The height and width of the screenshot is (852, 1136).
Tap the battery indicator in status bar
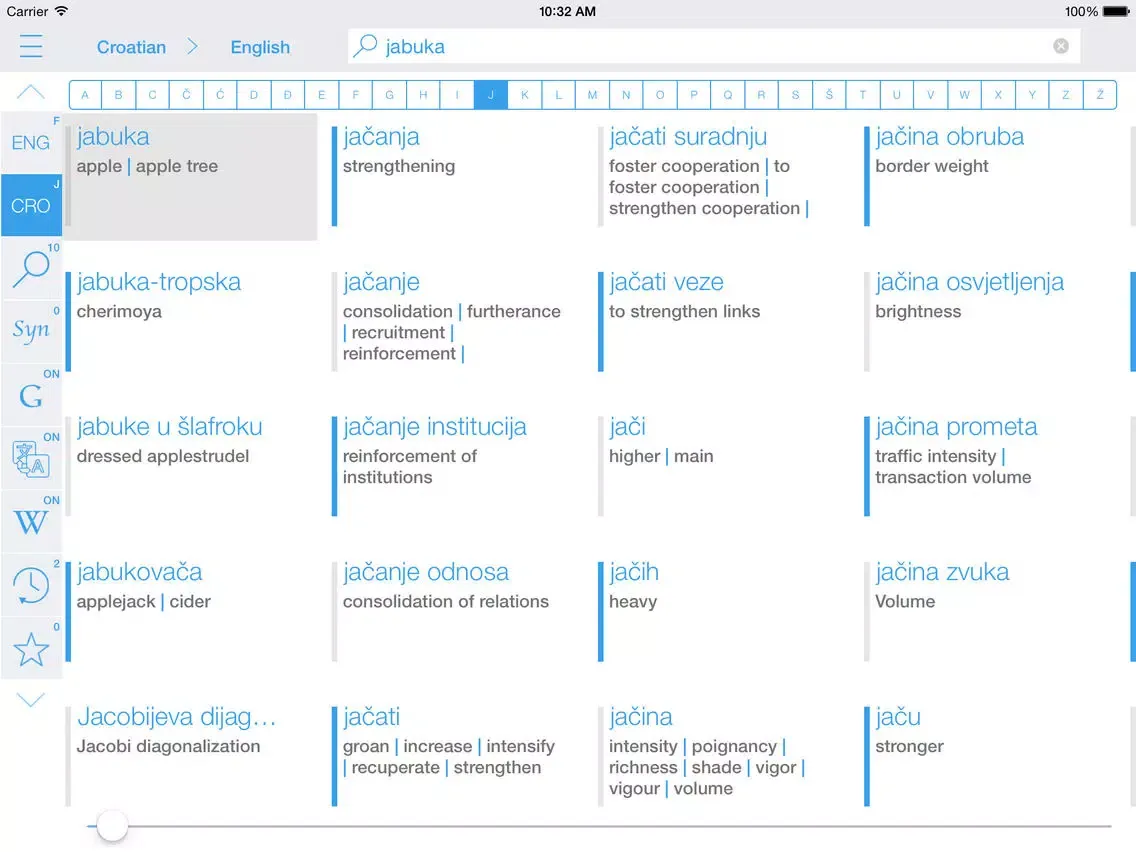point(1116,12)
